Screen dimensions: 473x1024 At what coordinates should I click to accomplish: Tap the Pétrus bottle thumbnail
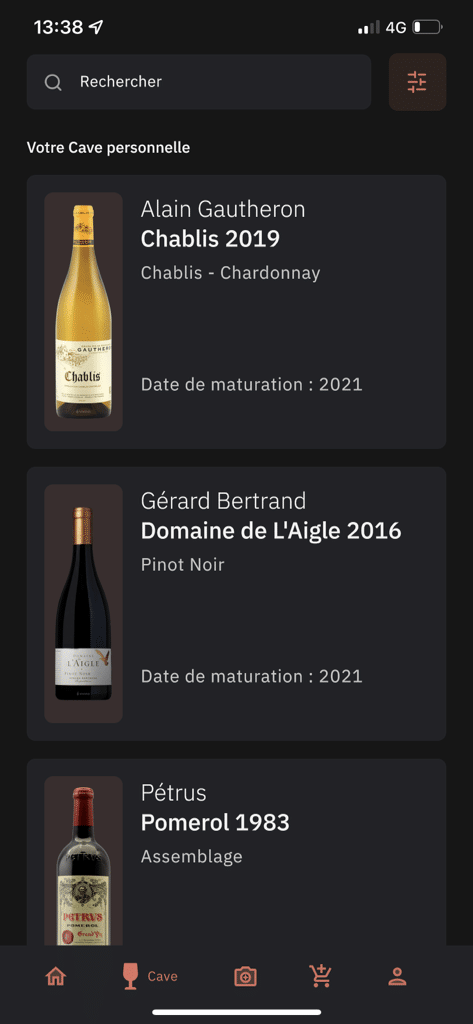(84, 861)
